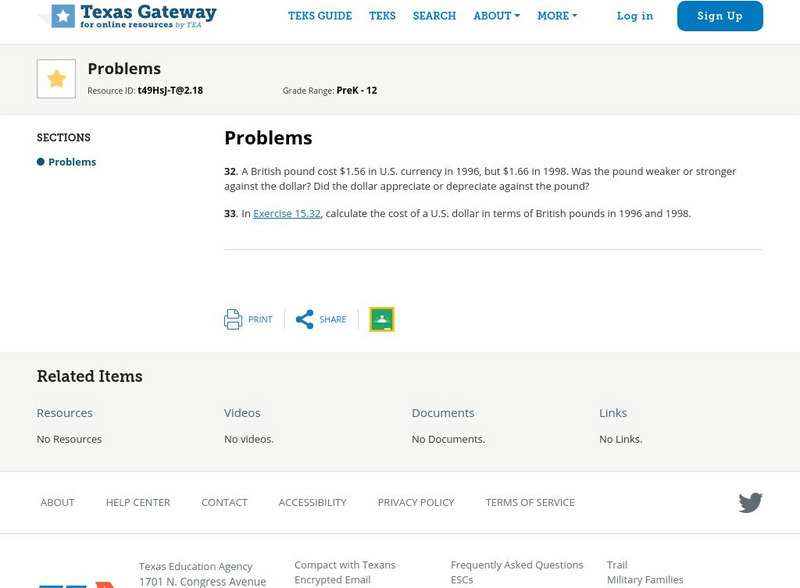The height and width of the screenshot is (588, 800).
Task: Select TEKS GUIDE in the top navigation
Action: [319, 16]
